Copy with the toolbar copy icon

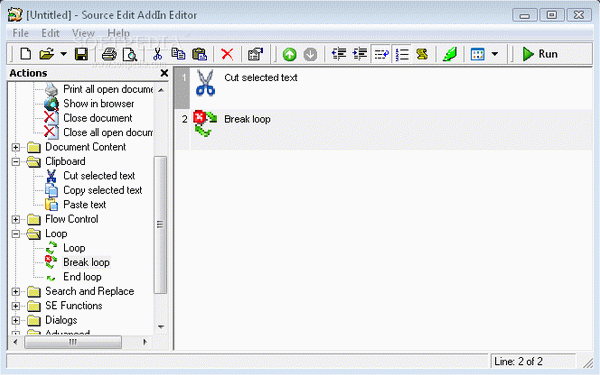pos(178,54)
